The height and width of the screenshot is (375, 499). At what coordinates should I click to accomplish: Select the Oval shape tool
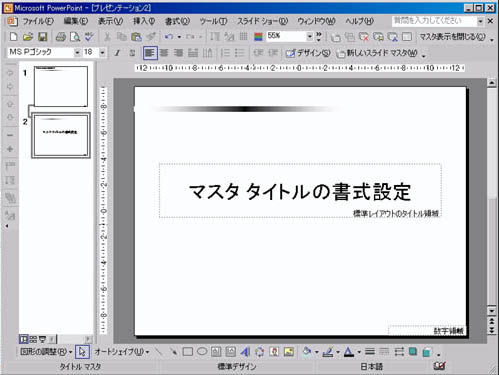click(x=202, y=352)
